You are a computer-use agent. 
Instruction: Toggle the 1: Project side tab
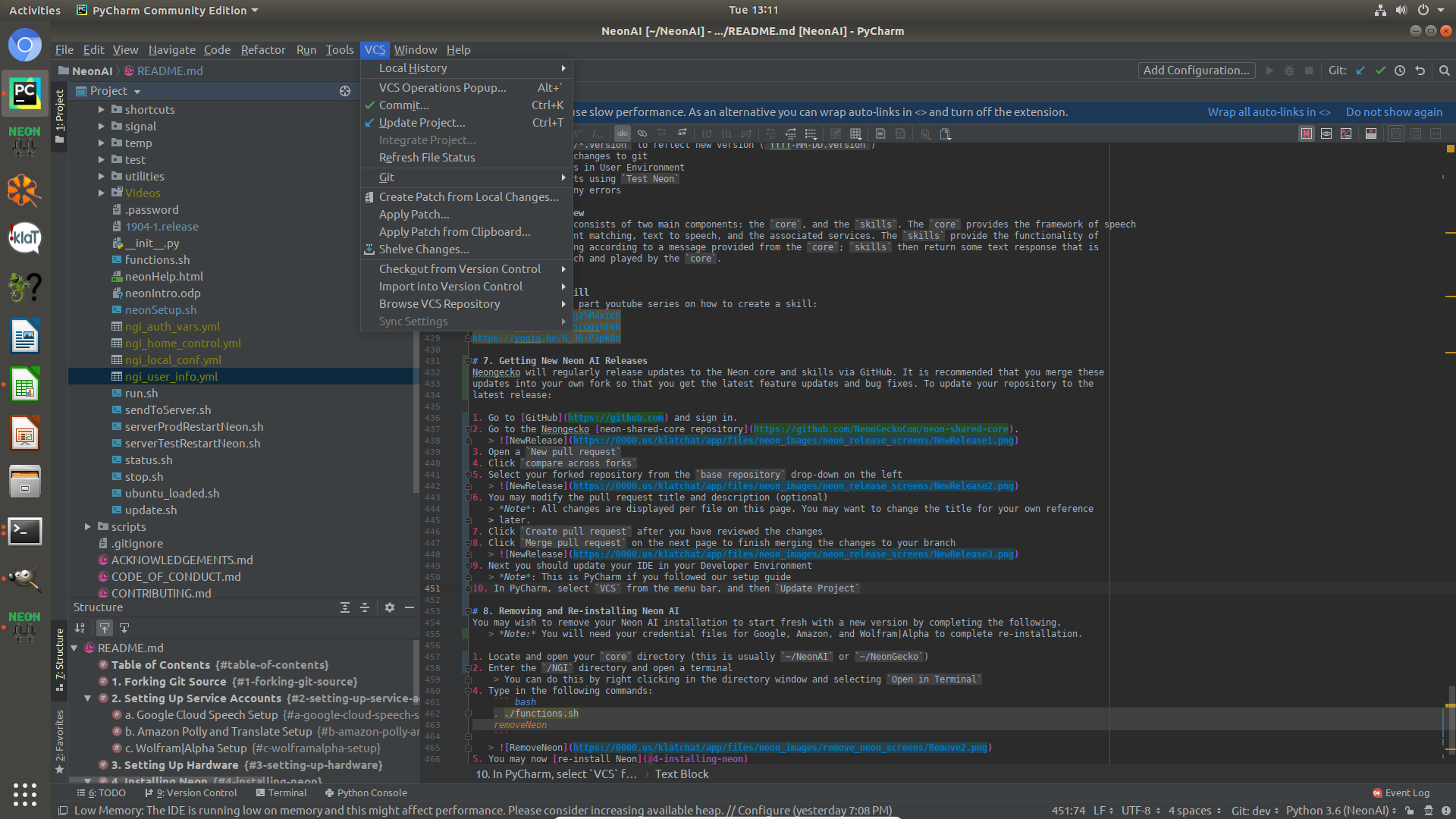(60, 117)
